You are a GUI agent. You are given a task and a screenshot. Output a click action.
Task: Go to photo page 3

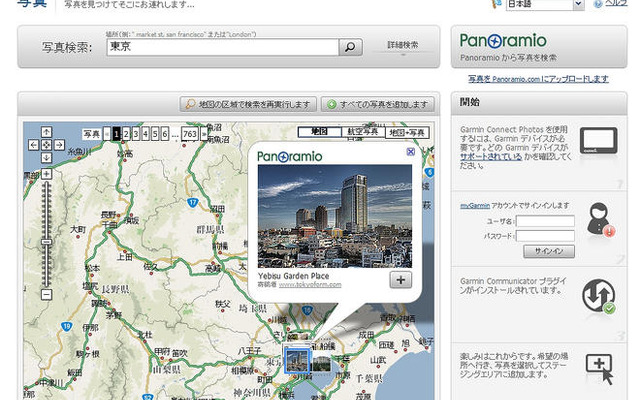pyautogui.click(x=136, y=134)
